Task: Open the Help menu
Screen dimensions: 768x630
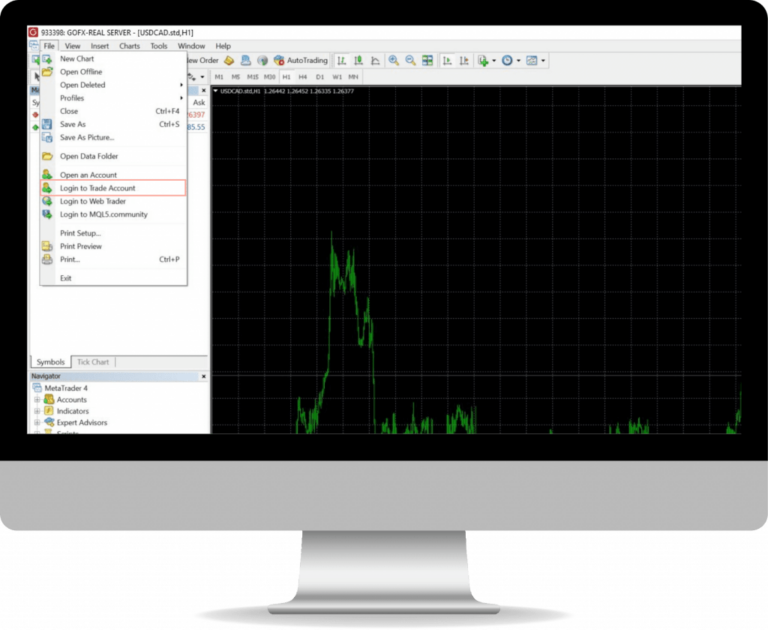Action: pyautogui.click(x=223, y=46)
